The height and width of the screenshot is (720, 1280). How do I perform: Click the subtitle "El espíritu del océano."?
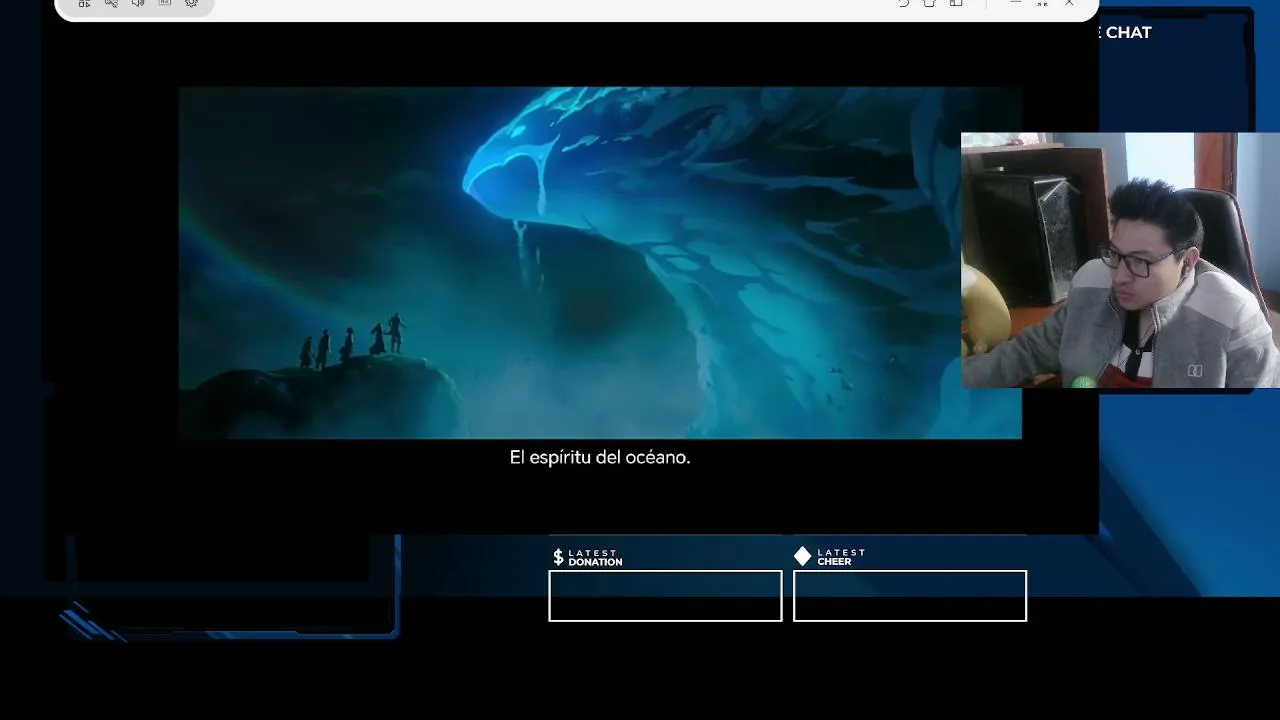click(x=600, y=457)
